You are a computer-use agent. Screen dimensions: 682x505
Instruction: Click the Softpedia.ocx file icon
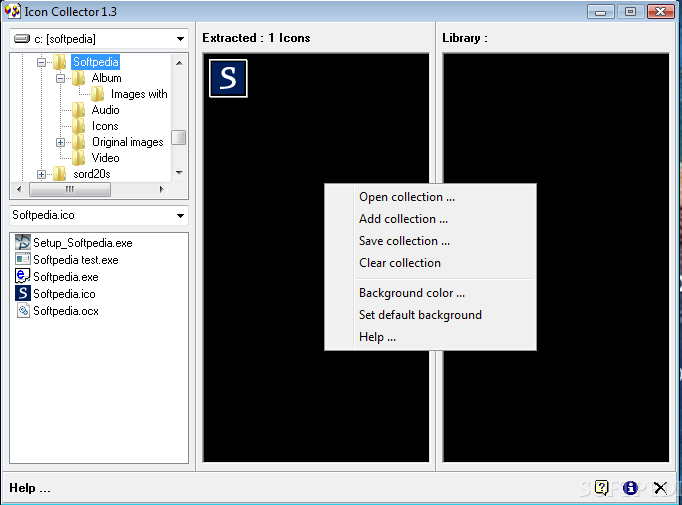click(23, 310)
